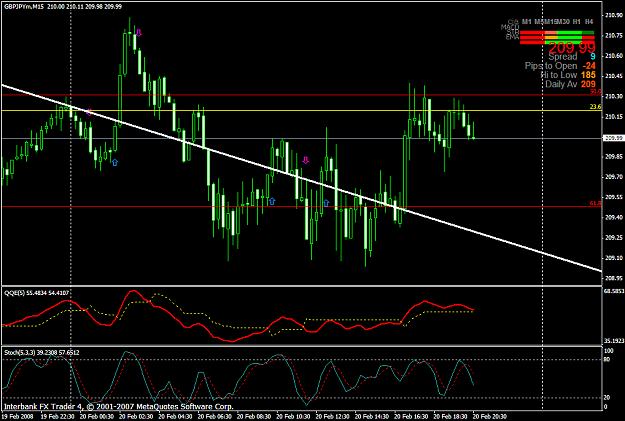Viewport: 625px width, 421px height.
Task: Click the blue buy arrow near 20 Feb 02:30
Action: [115, 162]
